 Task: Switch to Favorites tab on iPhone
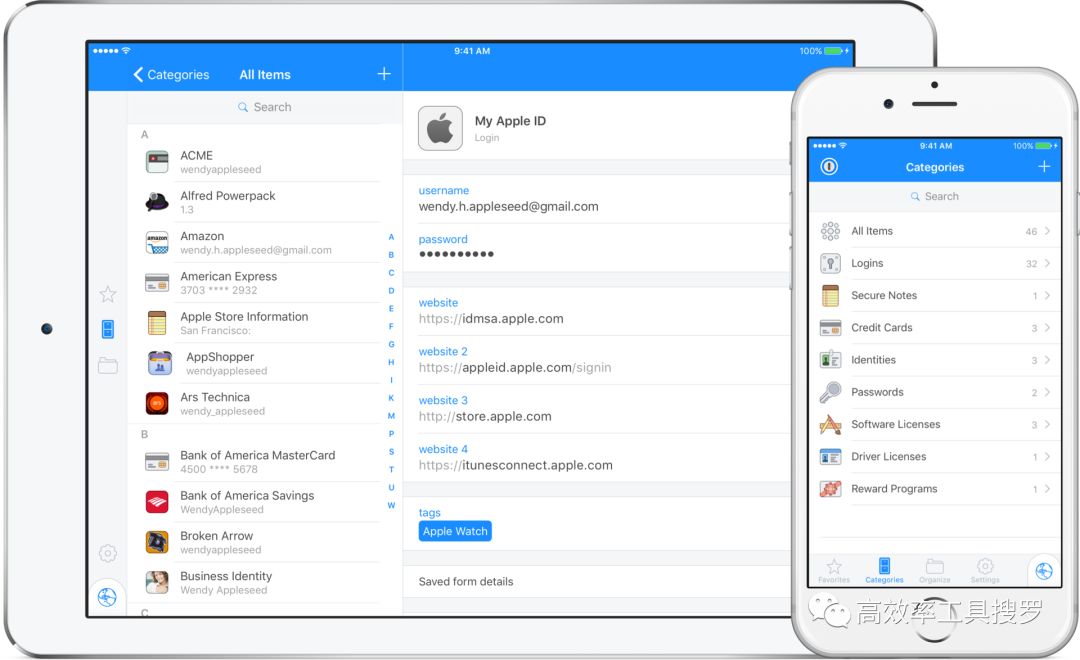coord(834,571)
